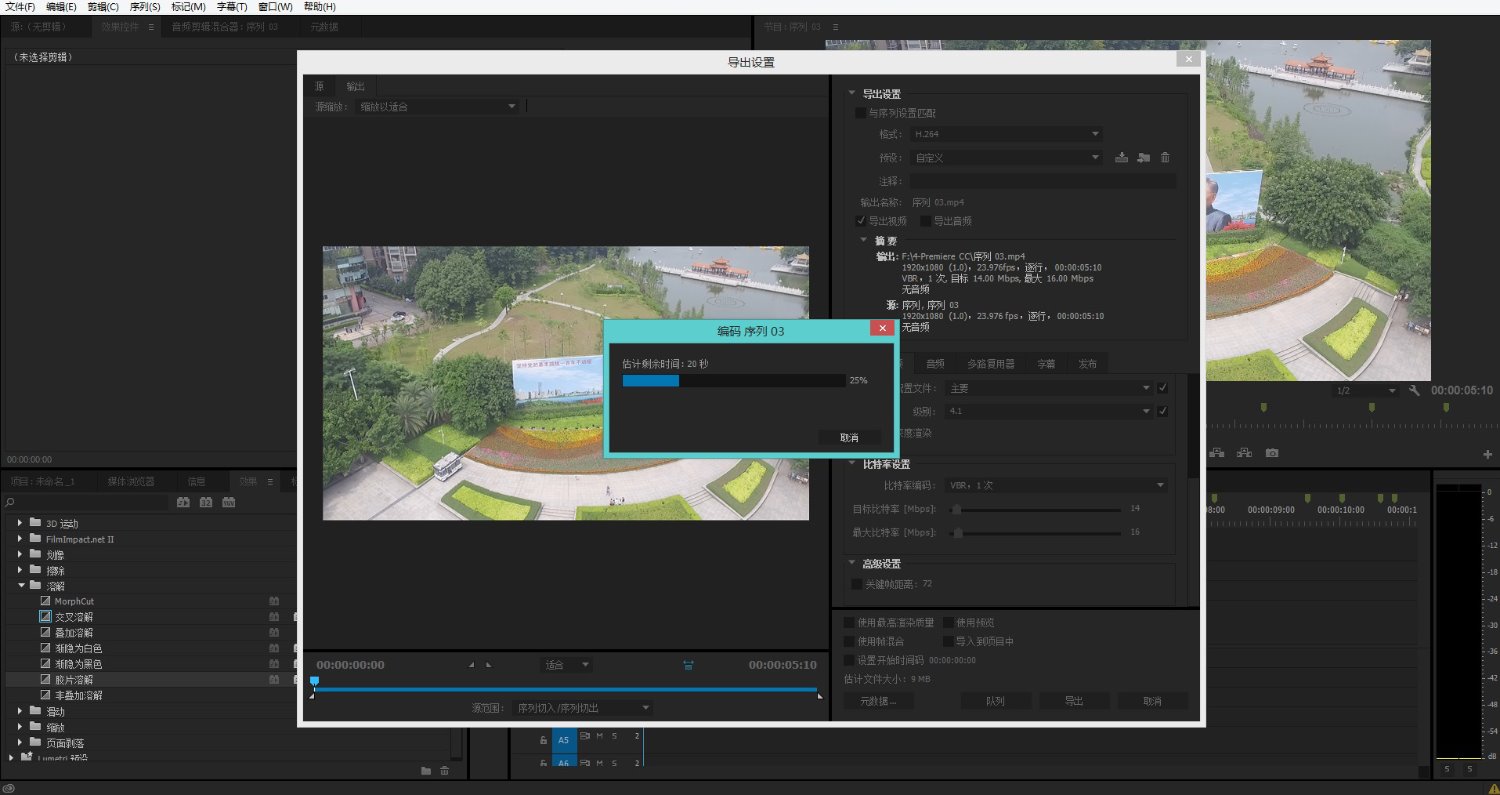Click the save preset icon beside 预设
This screenshot has height=795, width=1500.
pyautogui.click(x=1122, y=157)
